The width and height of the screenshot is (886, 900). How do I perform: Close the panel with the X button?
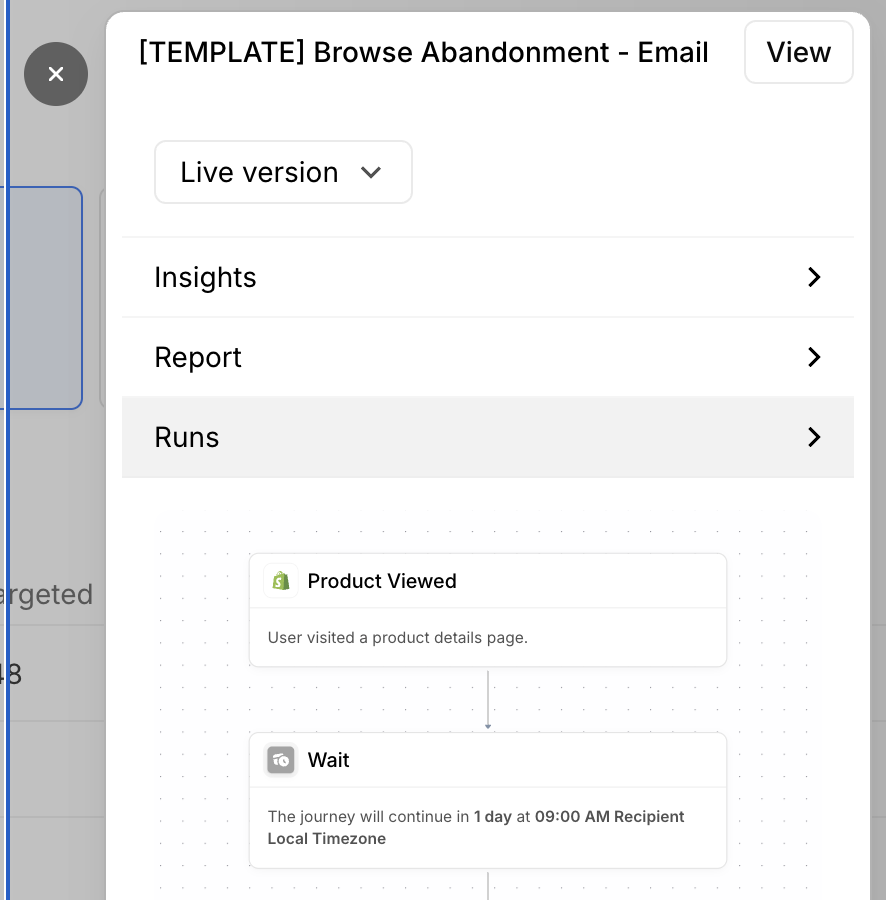(x=56, y=74)
